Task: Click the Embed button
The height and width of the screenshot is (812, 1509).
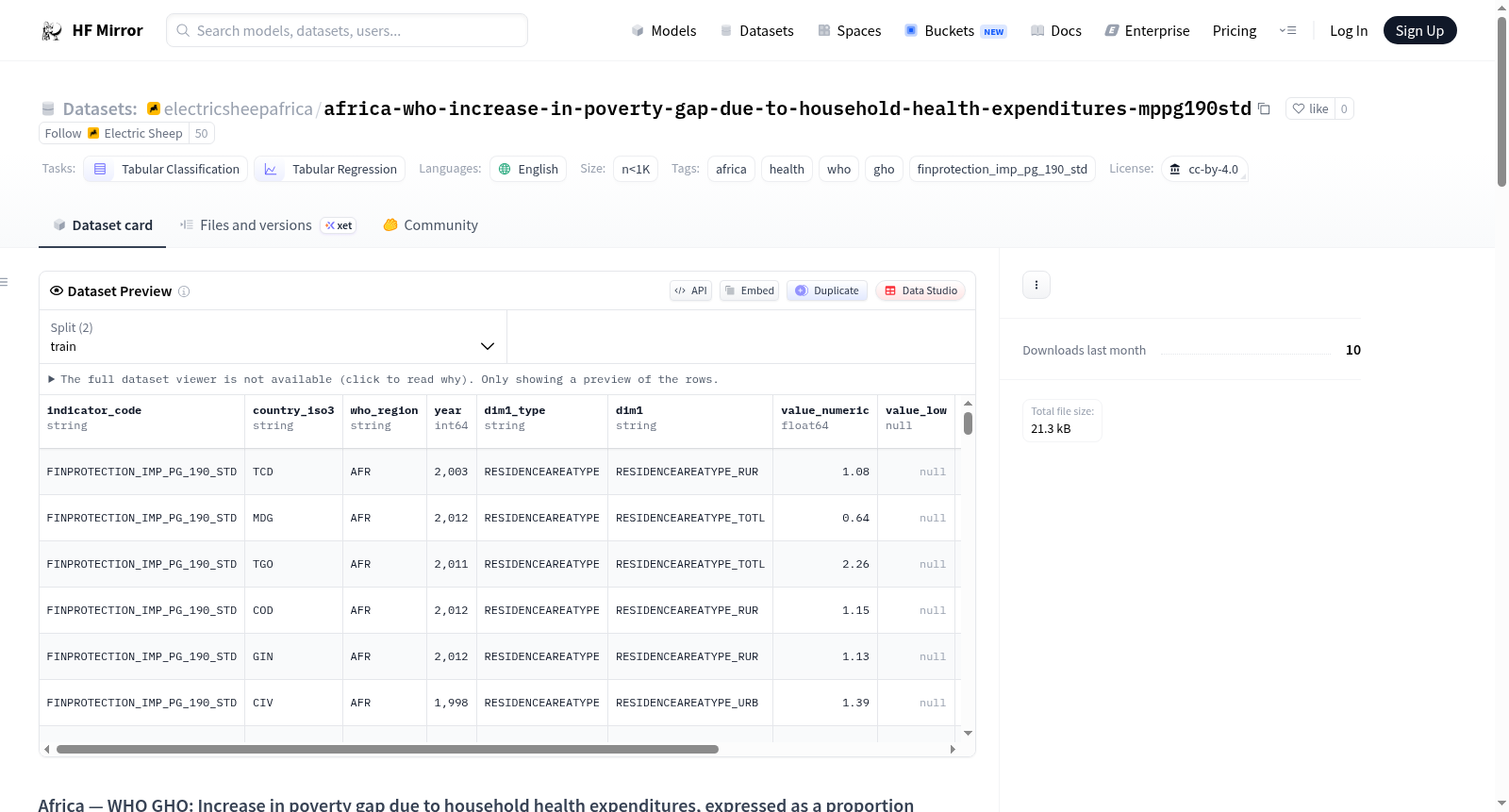Action: [x=749, y=290]
